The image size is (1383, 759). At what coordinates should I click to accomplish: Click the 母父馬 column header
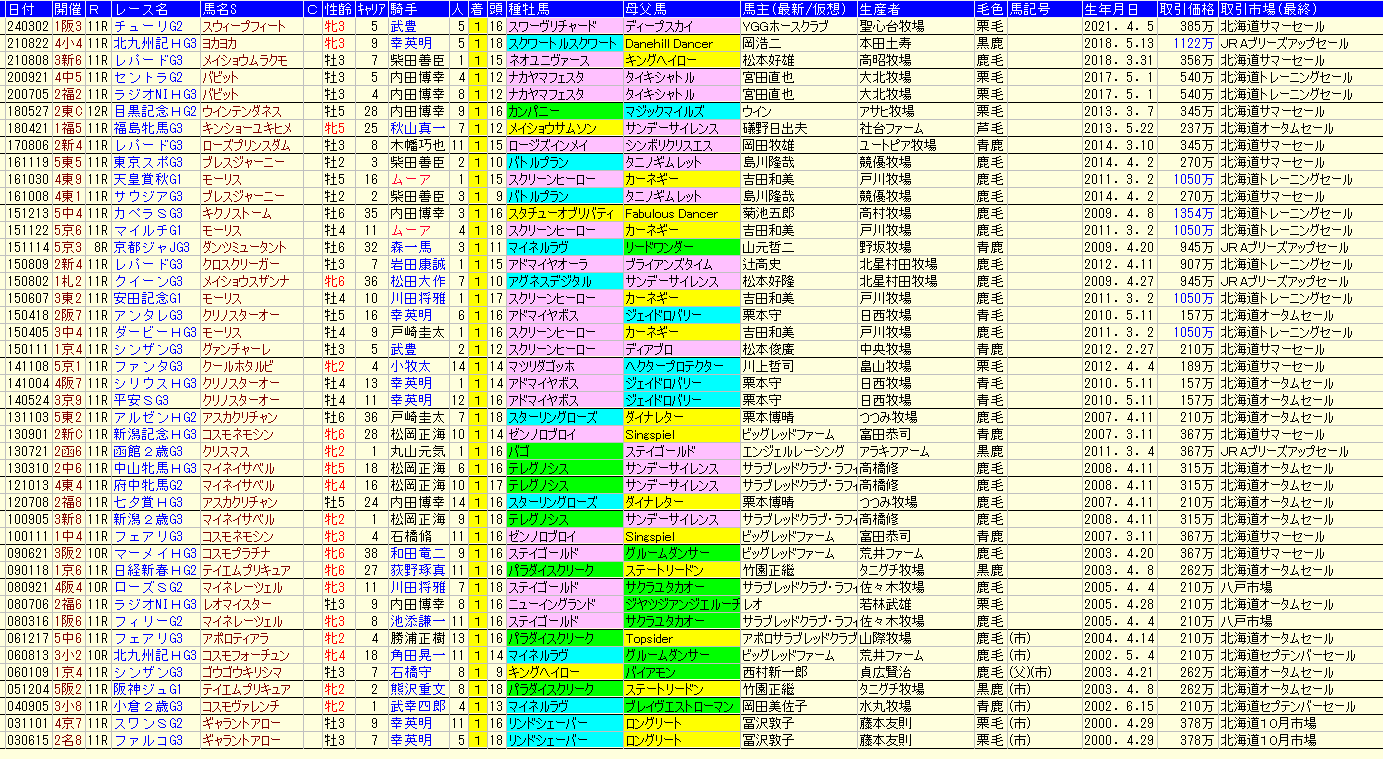[x=645, y=10]
